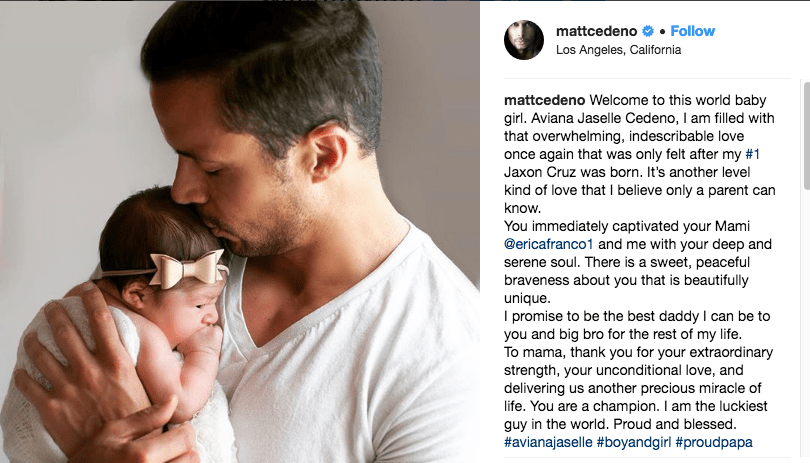Click the 'Proud and blessed' caption text
This screenshot has width=810, height=463.
coord(674,424)
